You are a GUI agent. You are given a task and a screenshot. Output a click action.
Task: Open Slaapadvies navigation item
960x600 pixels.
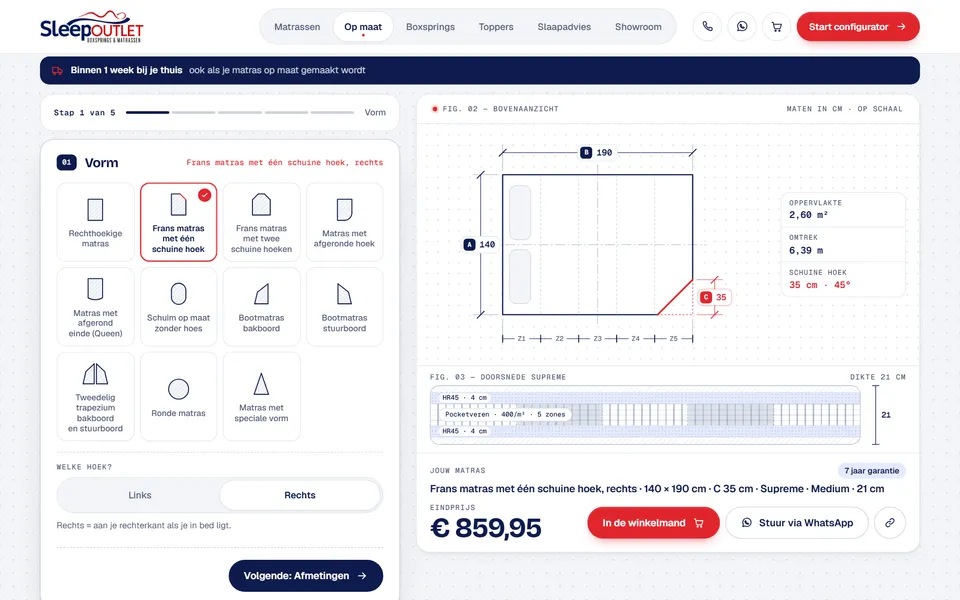(564, 27)
